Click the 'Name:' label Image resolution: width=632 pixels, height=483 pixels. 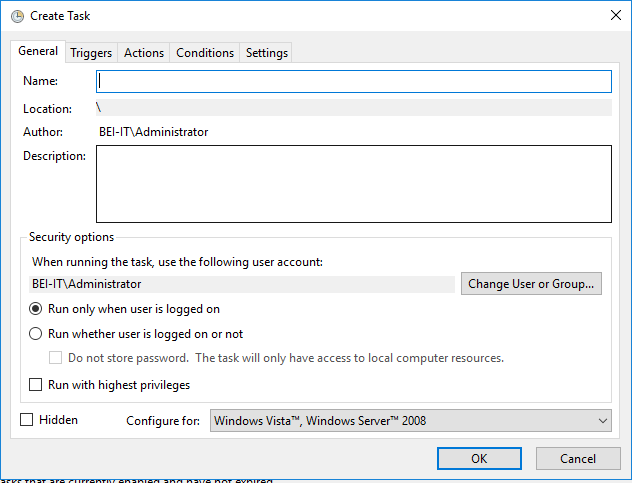[x=40, y=81]
